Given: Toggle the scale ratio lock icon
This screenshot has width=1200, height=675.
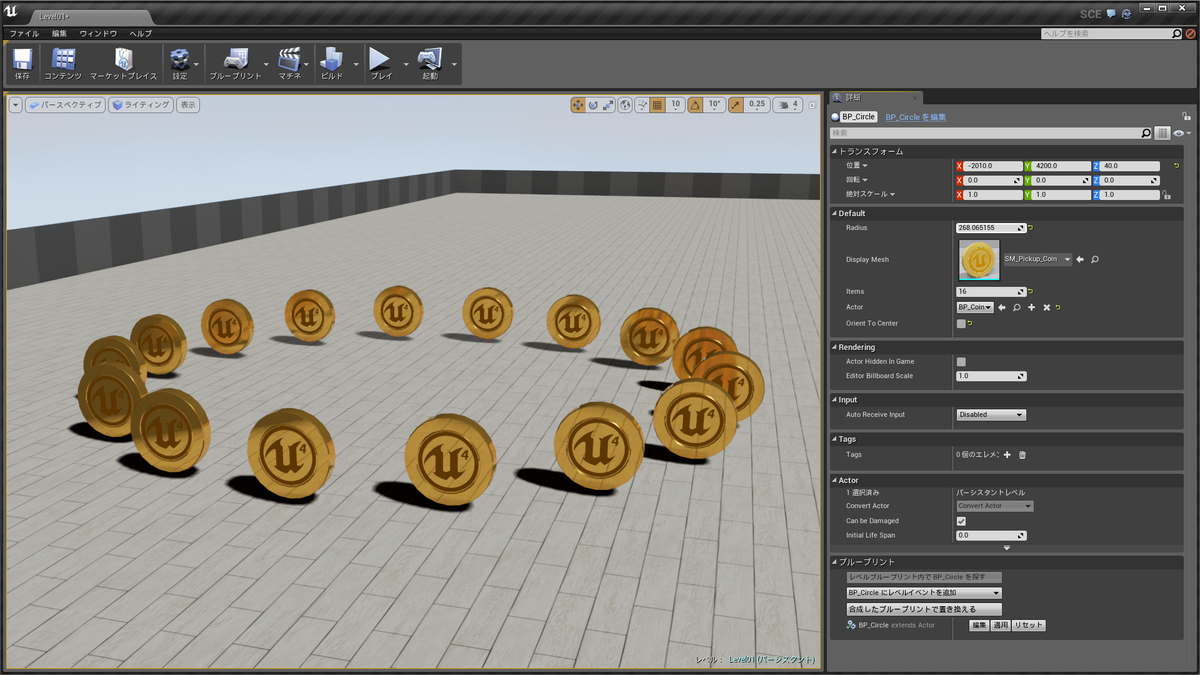Looking at the screenshot, I should click(1166, 195).
